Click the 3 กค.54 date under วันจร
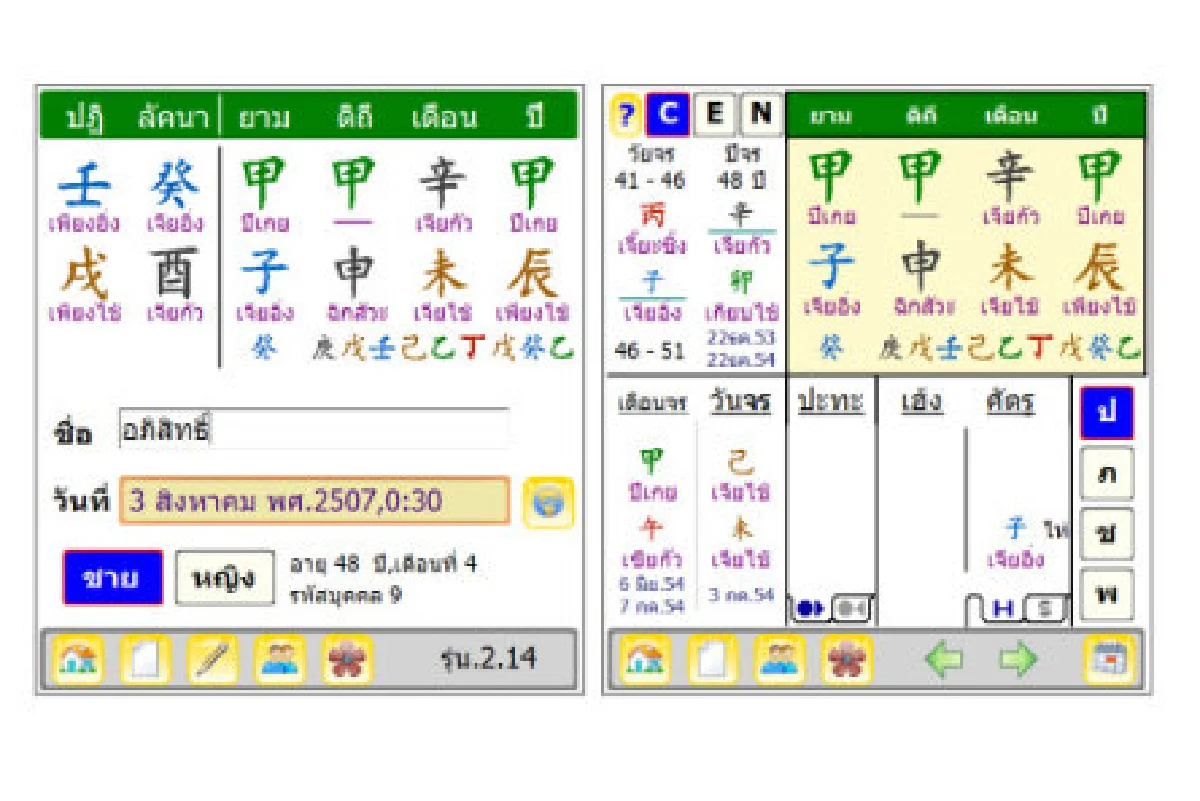 tap(742, 595)
